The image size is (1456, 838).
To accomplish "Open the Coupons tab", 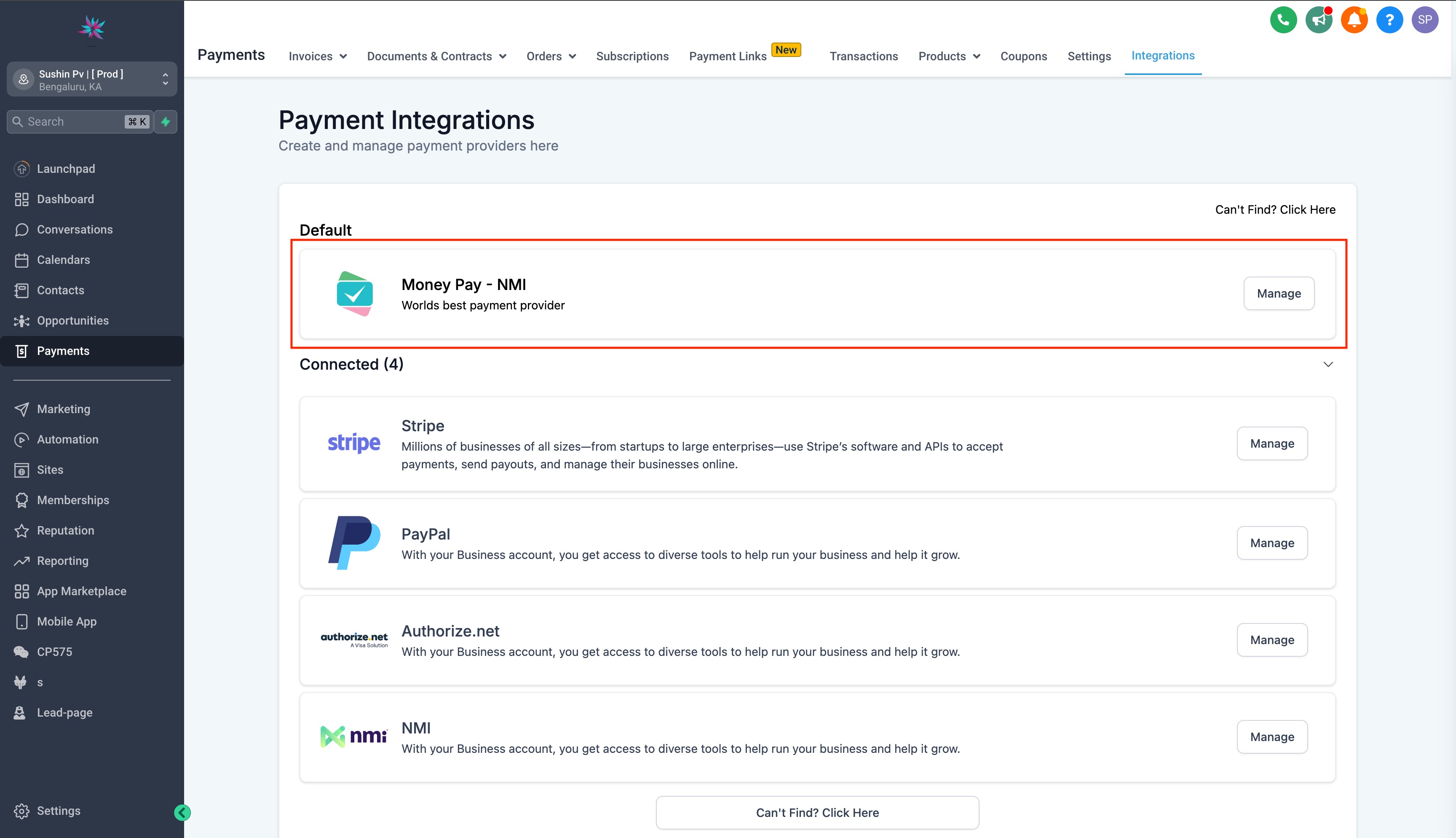I will click(x=1024, y=56).
